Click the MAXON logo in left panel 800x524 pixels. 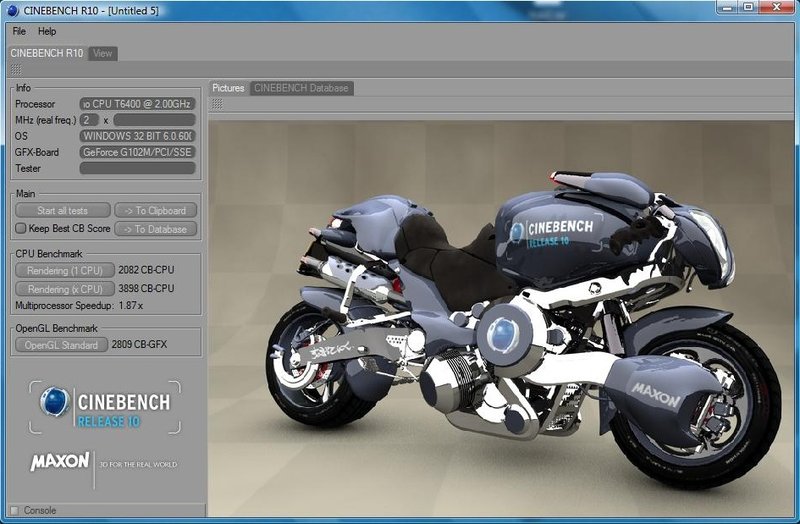(60, 461)
